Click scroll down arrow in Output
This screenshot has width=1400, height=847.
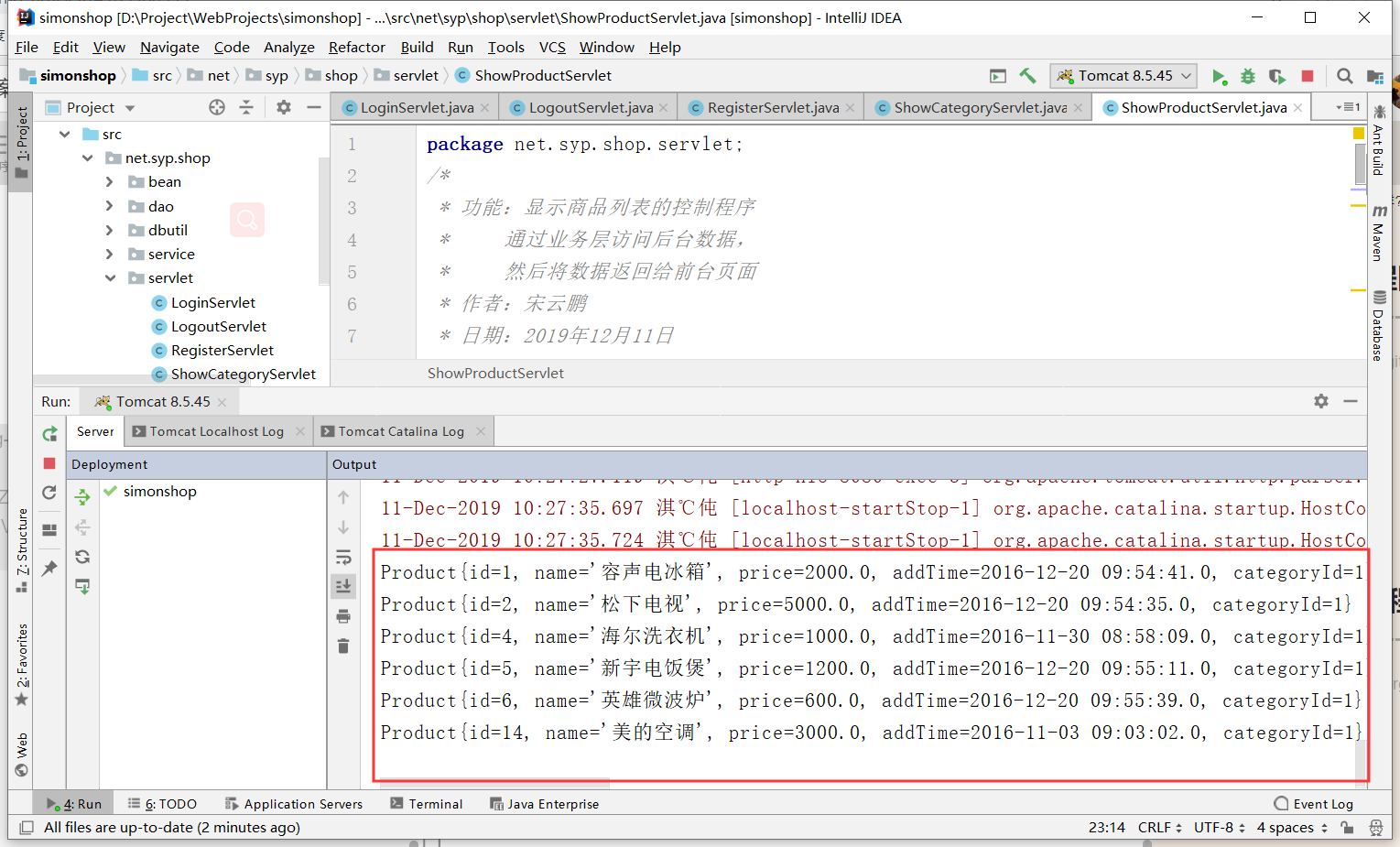343,527
